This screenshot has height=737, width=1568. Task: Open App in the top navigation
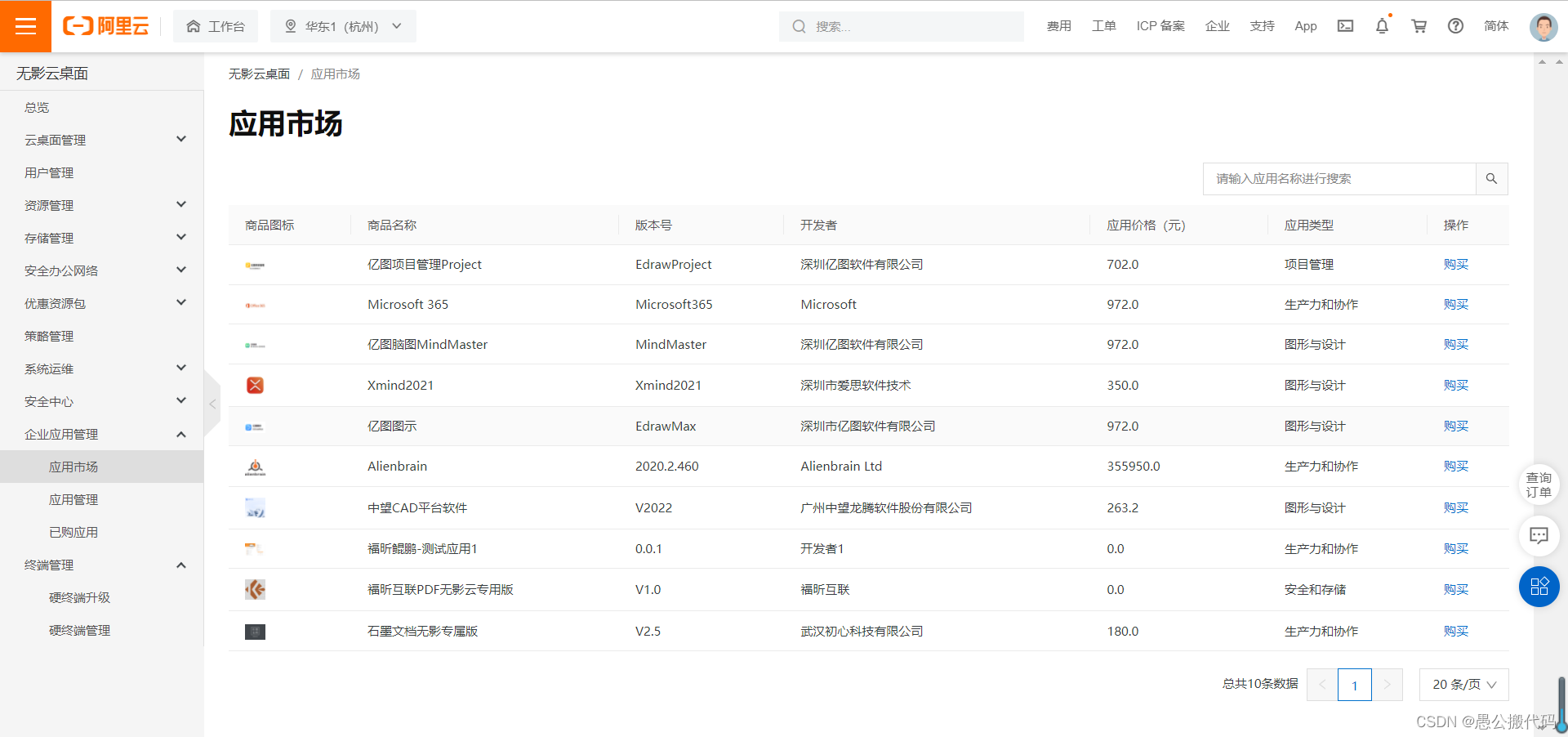(1305, 26)
